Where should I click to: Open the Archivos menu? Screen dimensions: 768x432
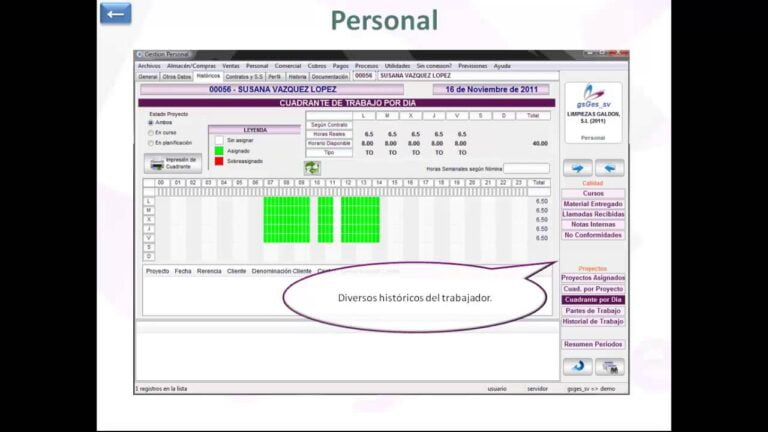148,66
